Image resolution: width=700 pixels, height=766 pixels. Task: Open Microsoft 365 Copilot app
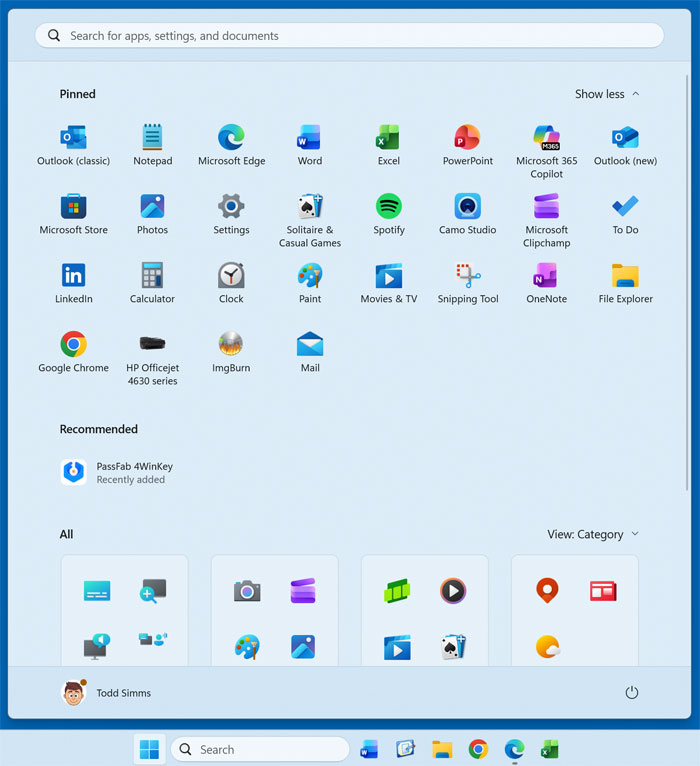point(546,151)
